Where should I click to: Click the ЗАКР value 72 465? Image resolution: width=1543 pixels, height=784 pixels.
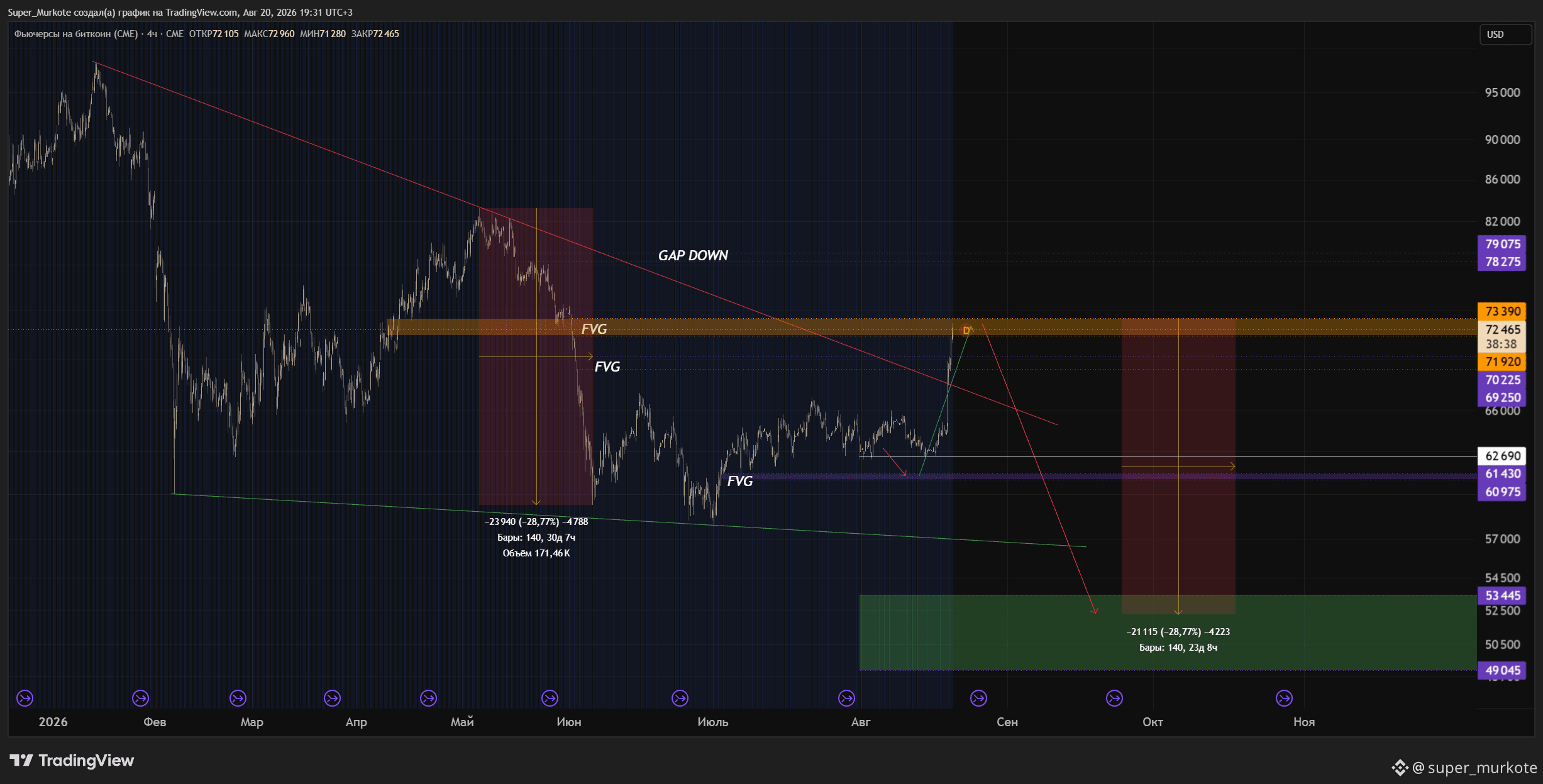(387, 34)
